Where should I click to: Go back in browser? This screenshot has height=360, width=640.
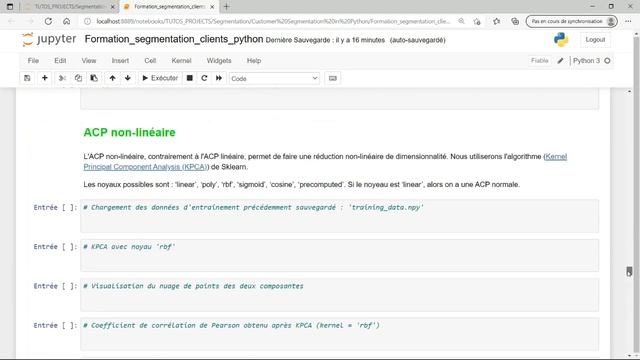11,21
